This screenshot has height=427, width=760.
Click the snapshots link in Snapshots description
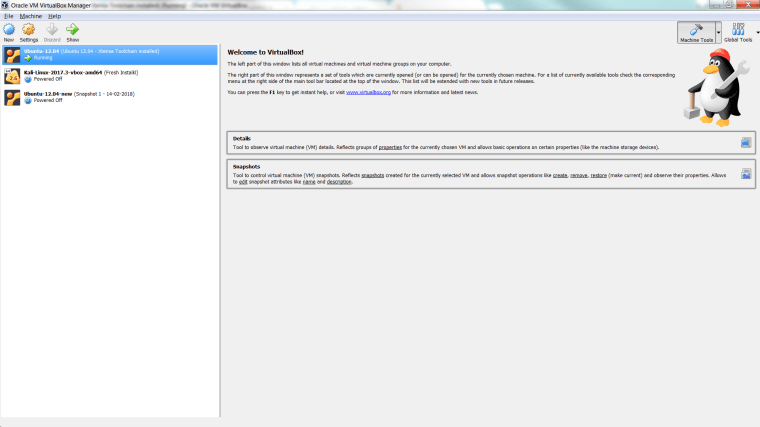(x=373, y=175)
